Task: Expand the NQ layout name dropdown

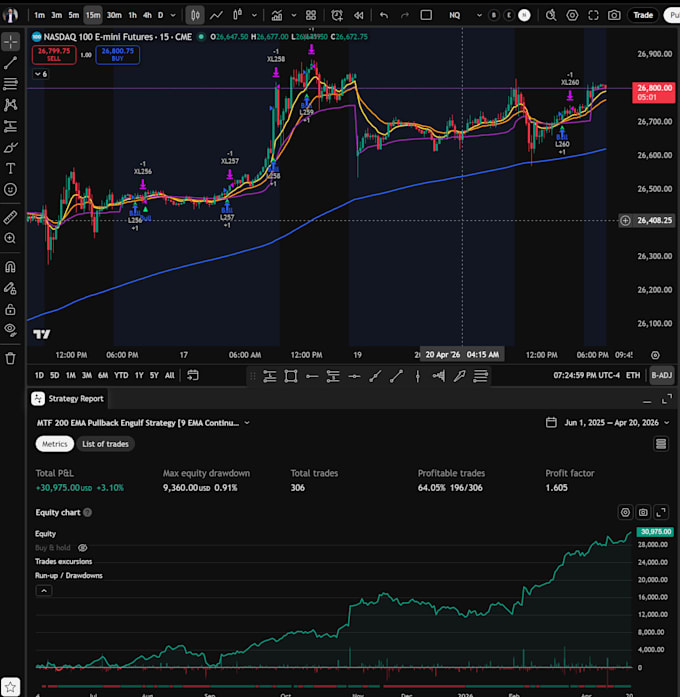Action: [x=479, y=15]
